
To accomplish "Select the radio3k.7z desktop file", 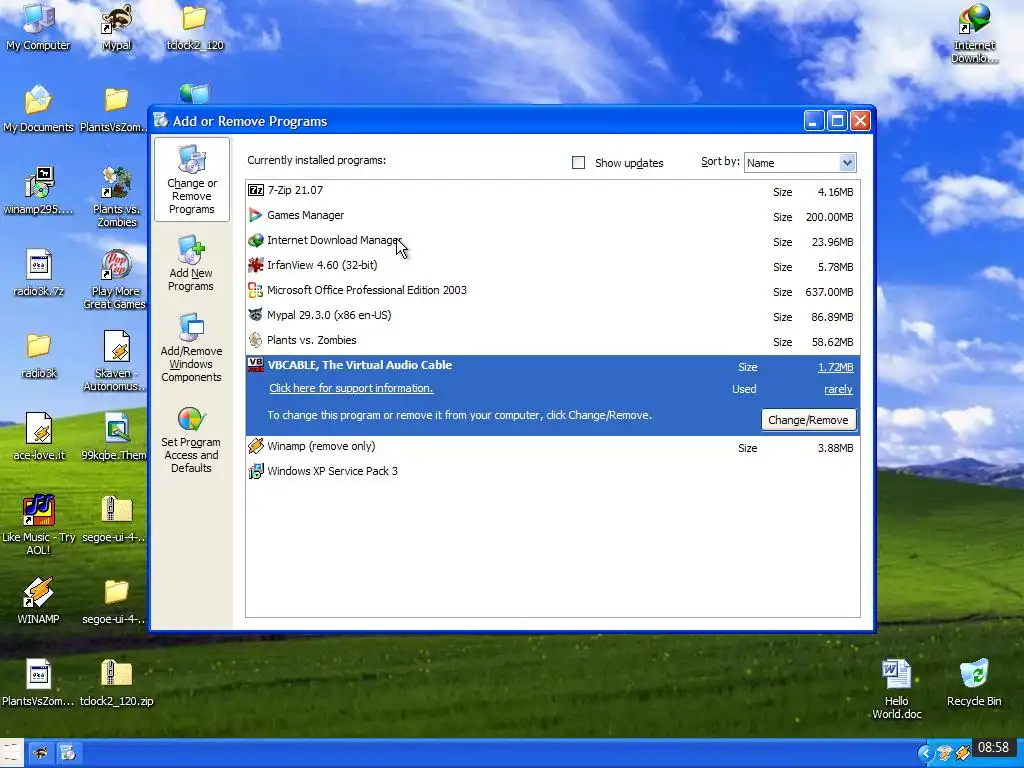I will [x=38, y=273].
